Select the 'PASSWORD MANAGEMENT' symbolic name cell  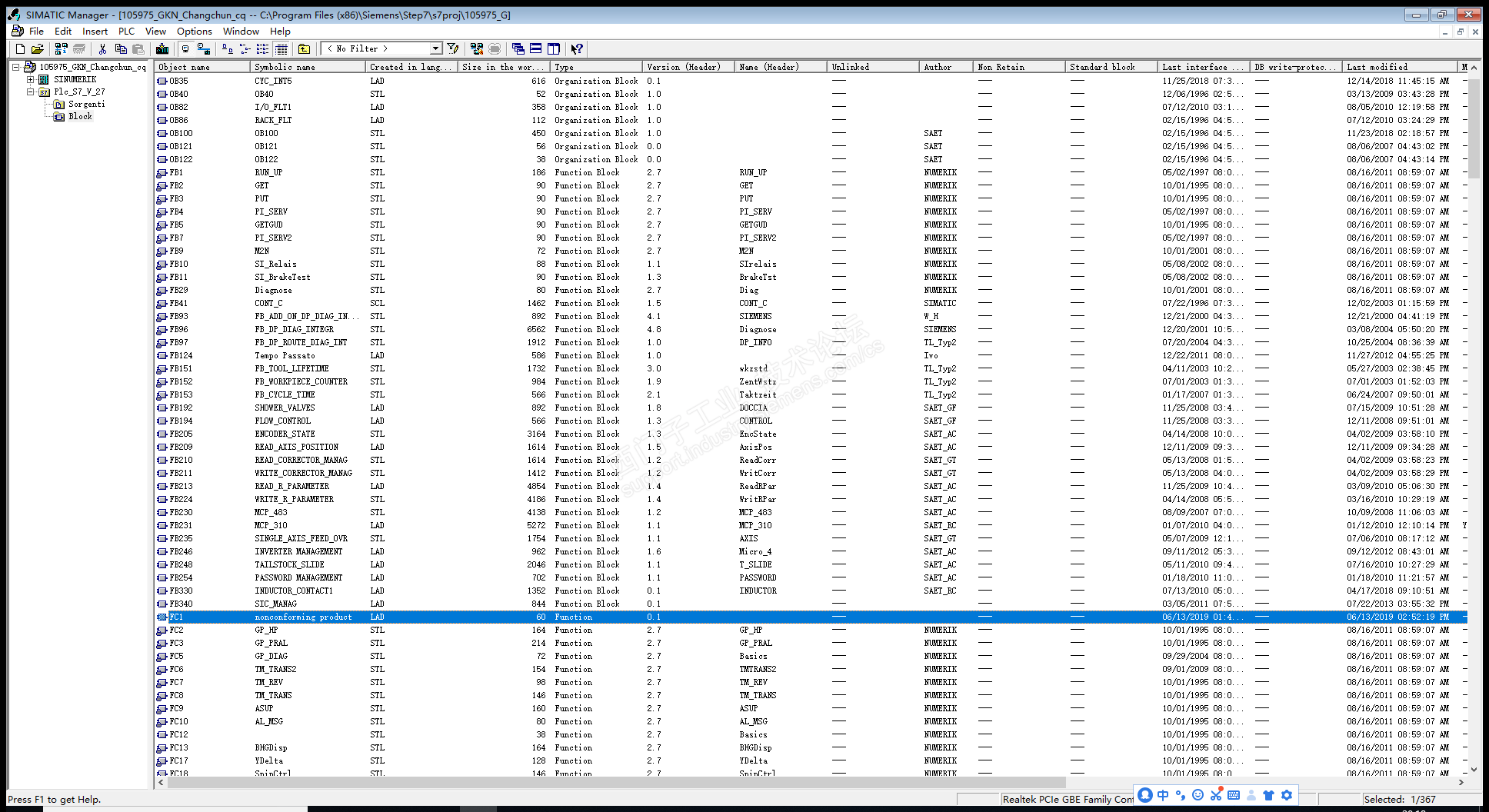click(298, 577)
